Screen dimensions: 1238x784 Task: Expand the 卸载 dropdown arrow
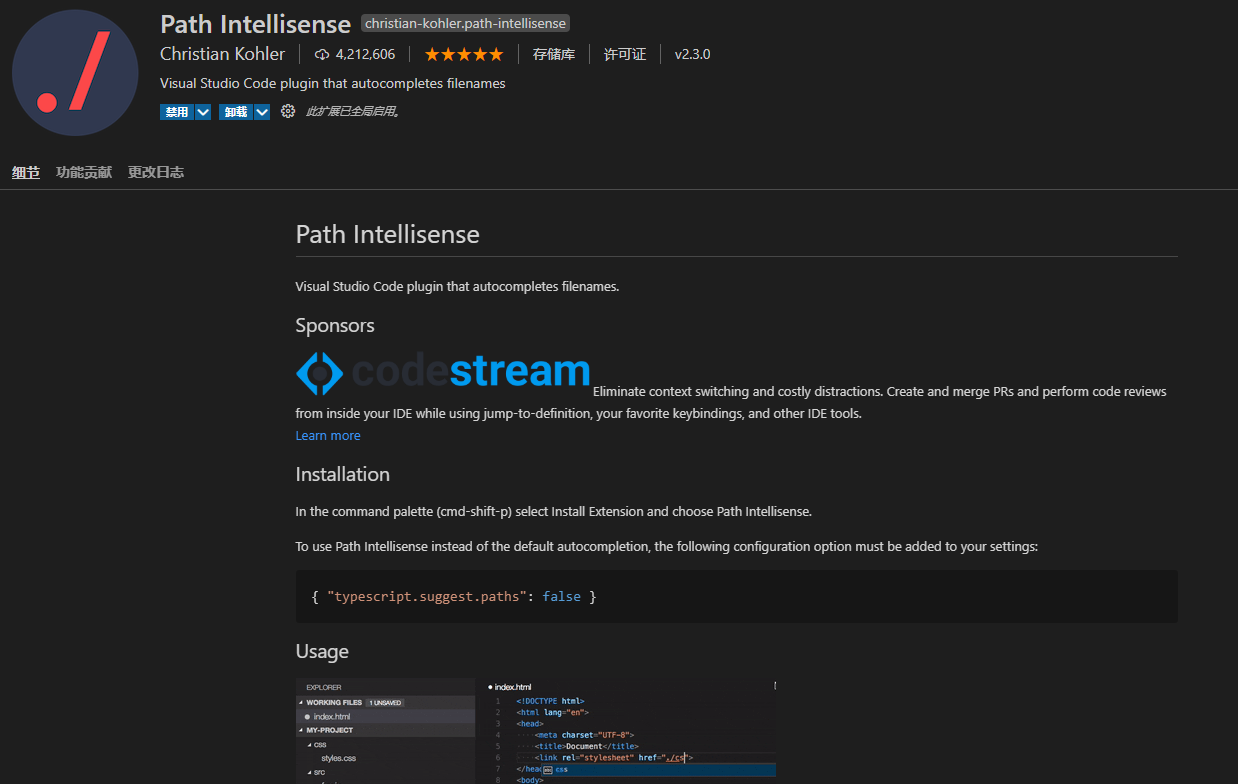pos(262,112)
